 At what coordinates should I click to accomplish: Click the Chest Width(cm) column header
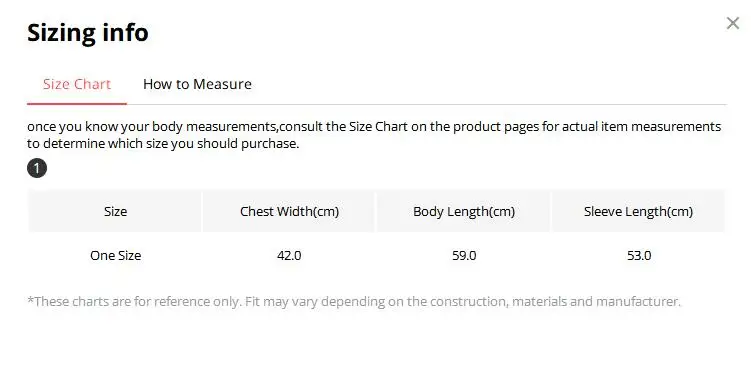coord(289,212)
